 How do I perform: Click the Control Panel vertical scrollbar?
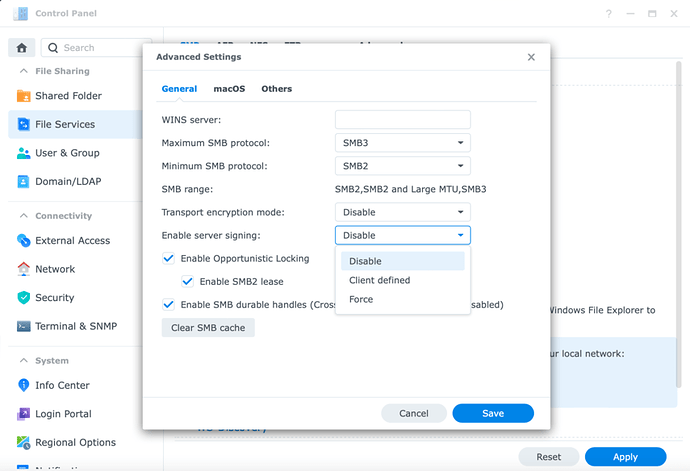click(x=679, y=224)
